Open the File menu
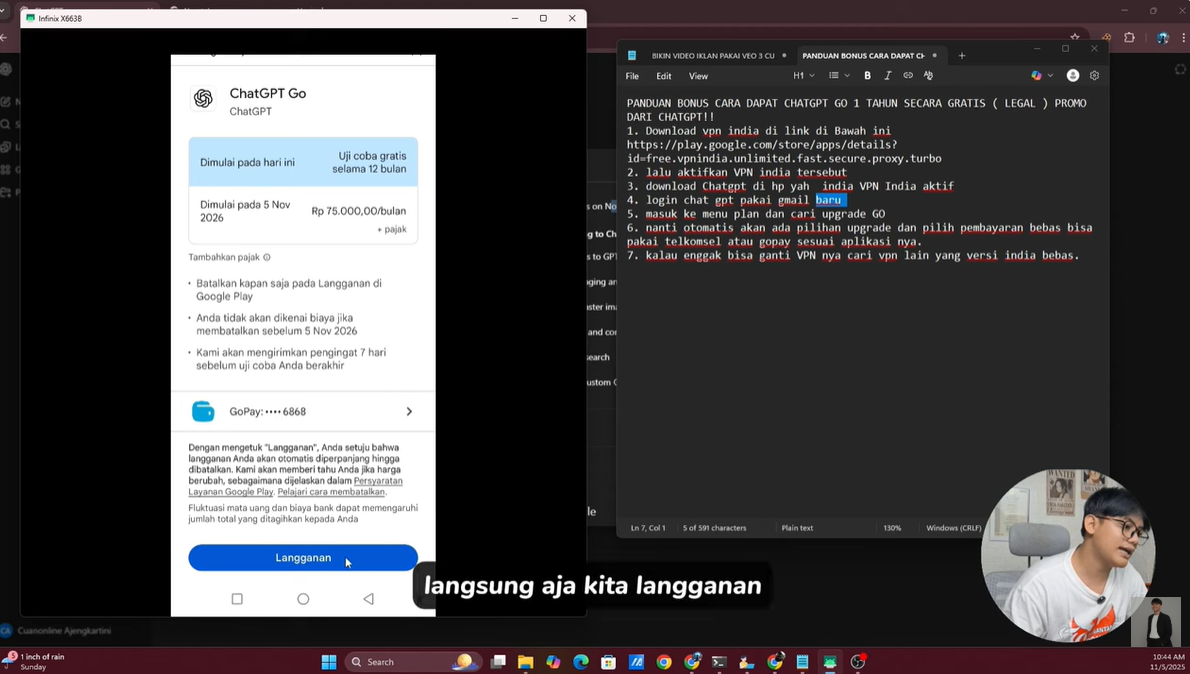 633,75
